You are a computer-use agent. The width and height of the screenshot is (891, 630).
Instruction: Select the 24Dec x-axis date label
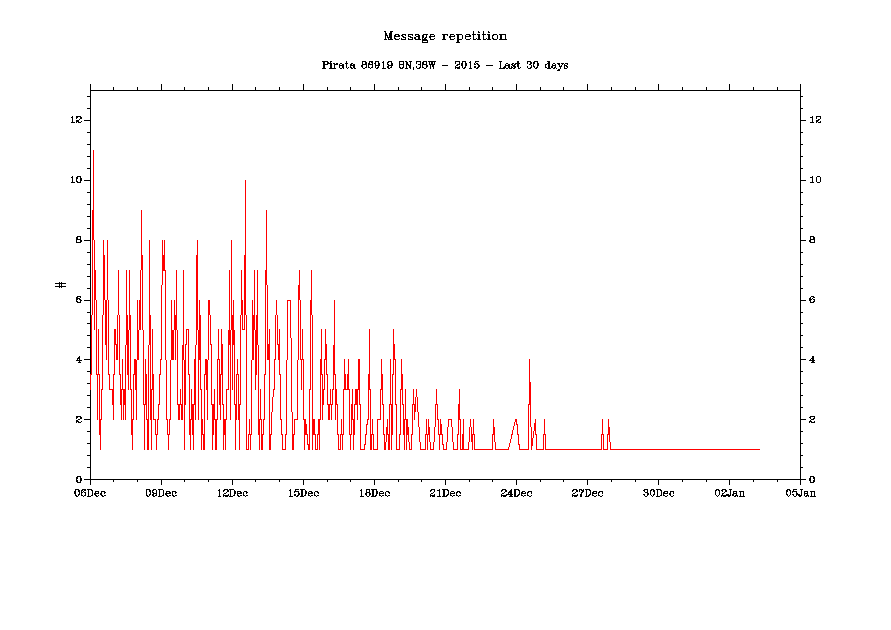pyautogui.click(x=516, y=493)
